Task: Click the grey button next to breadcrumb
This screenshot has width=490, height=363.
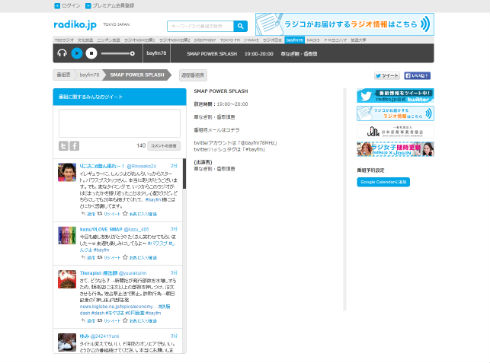Action: 193,75
